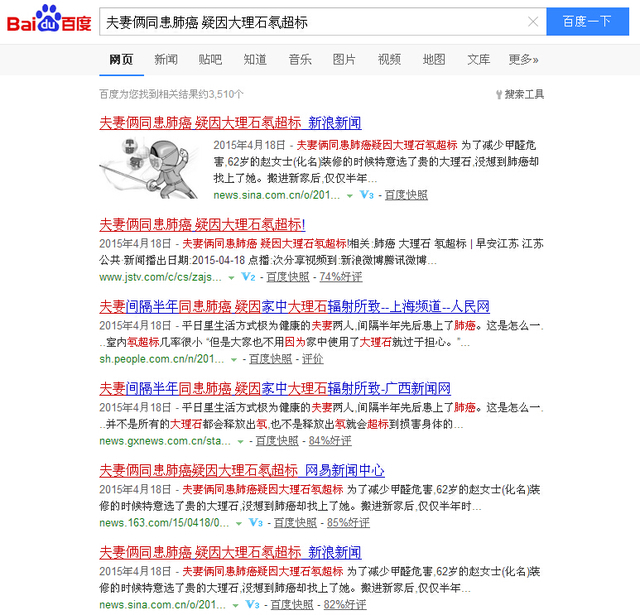The width and height of the screenshot is (640, 615).
Task: Click the 85%好评 rating link
Action: [348, 523]
